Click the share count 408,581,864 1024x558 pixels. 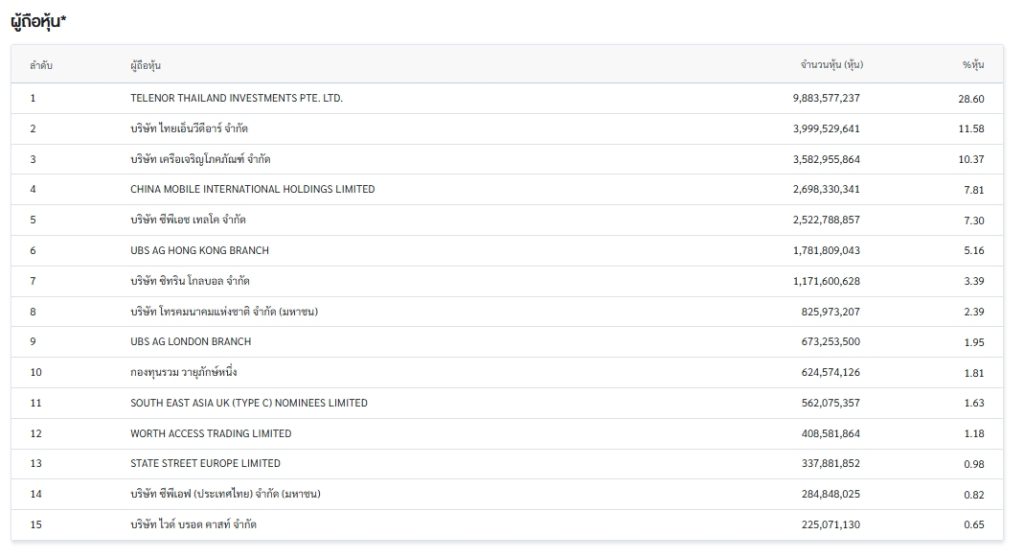(x=831, y=433)
